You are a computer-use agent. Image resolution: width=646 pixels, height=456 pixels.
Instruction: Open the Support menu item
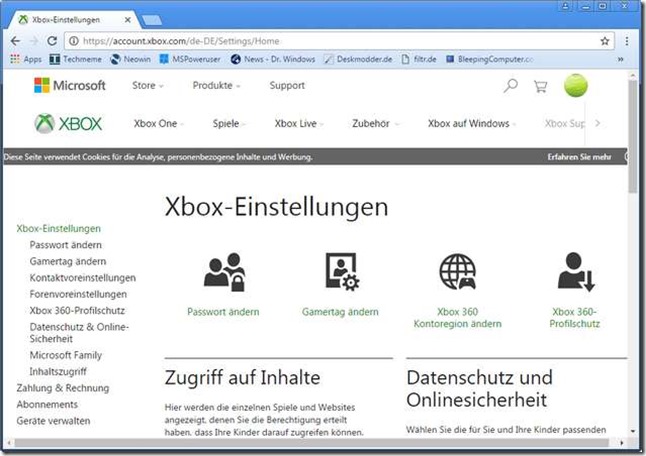tap(287, 85)
